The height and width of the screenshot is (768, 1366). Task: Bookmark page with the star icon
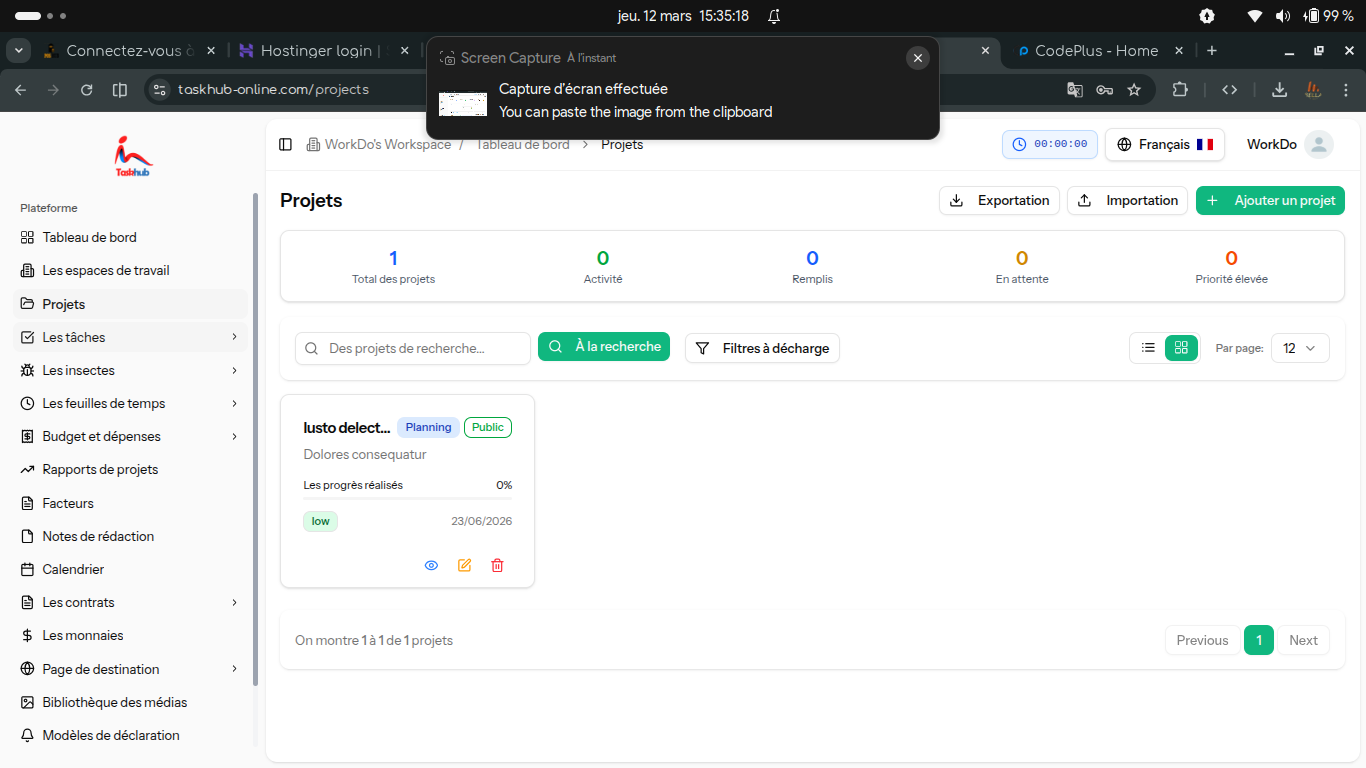point(1134,90)
